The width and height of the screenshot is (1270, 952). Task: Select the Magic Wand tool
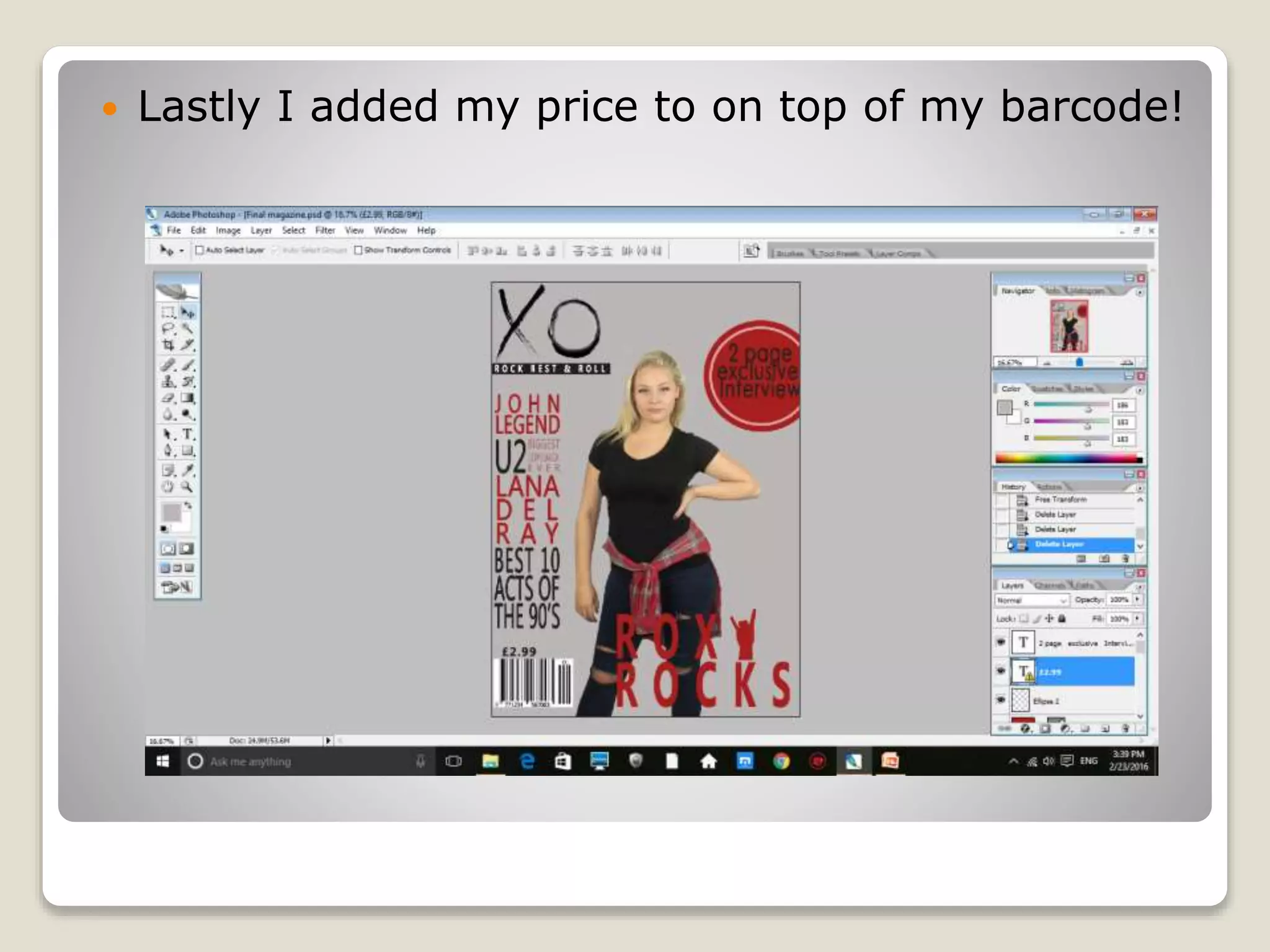(188, 328)
